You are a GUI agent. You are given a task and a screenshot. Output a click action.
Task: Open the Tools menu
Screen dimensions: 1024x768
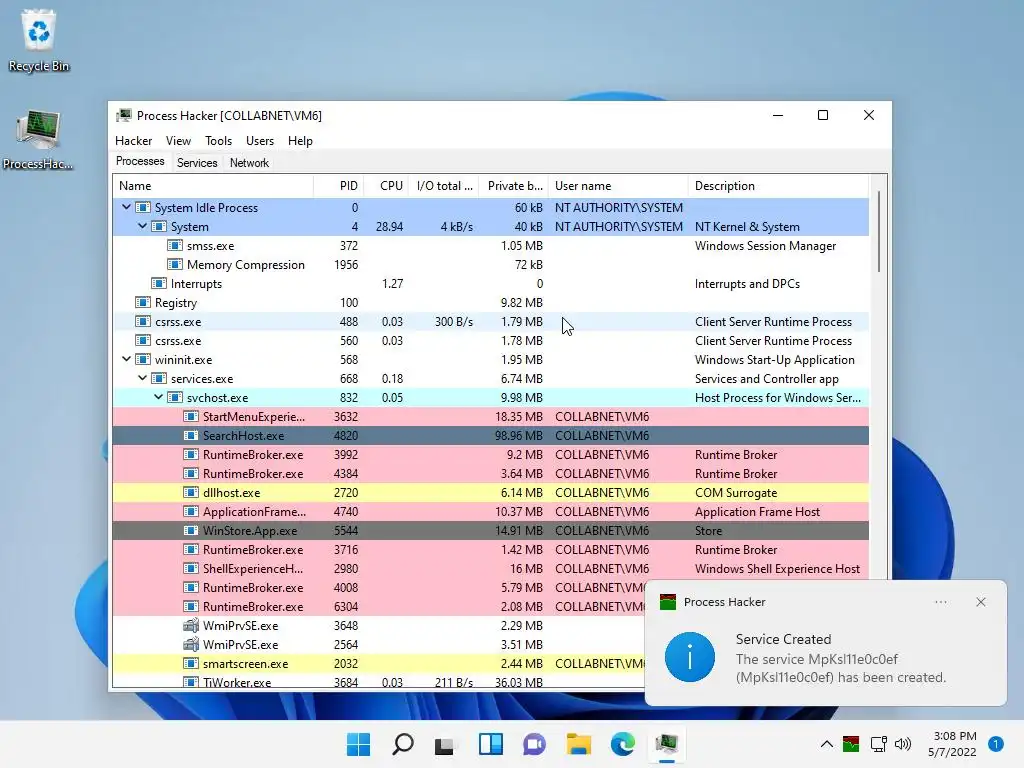pyautogui.click(x=218, y=141)
